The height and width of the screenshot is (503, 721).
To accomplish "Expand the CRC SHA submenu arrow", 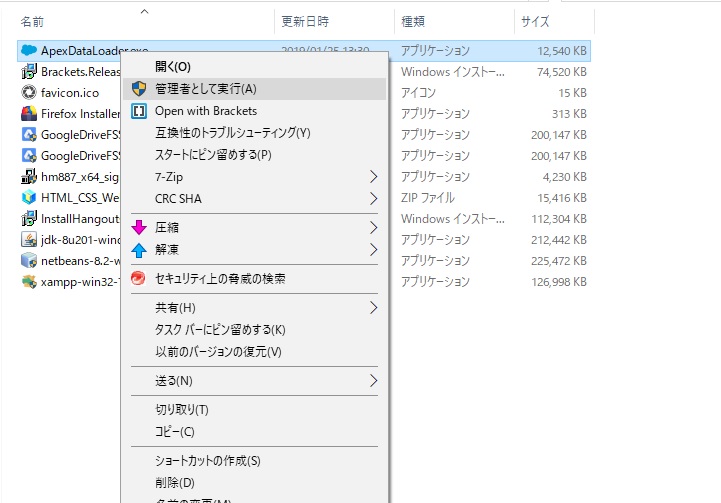I will pos(373,199).
